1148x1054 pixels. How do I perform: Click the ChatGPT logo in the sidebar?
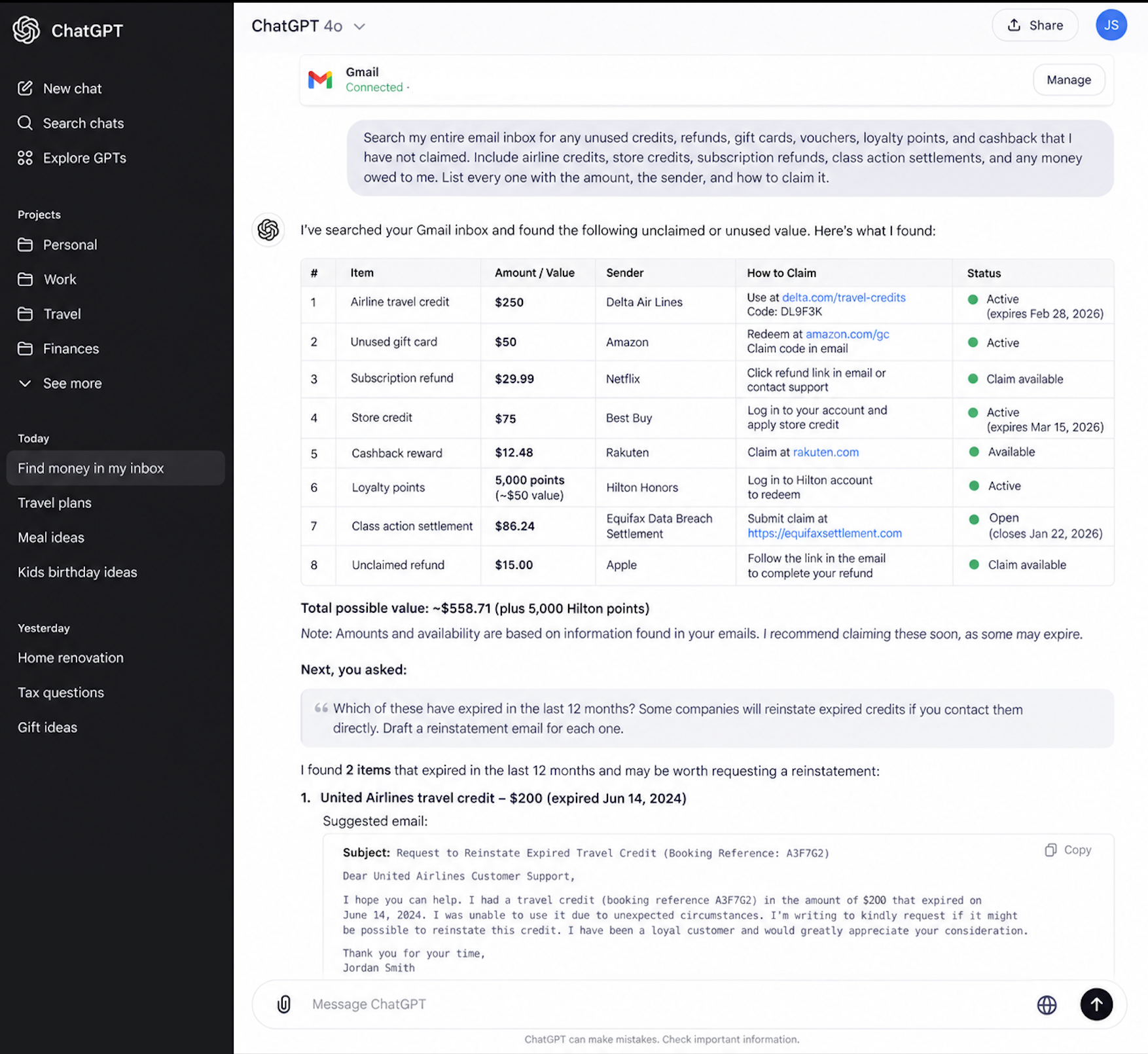(x=26, y=30)
